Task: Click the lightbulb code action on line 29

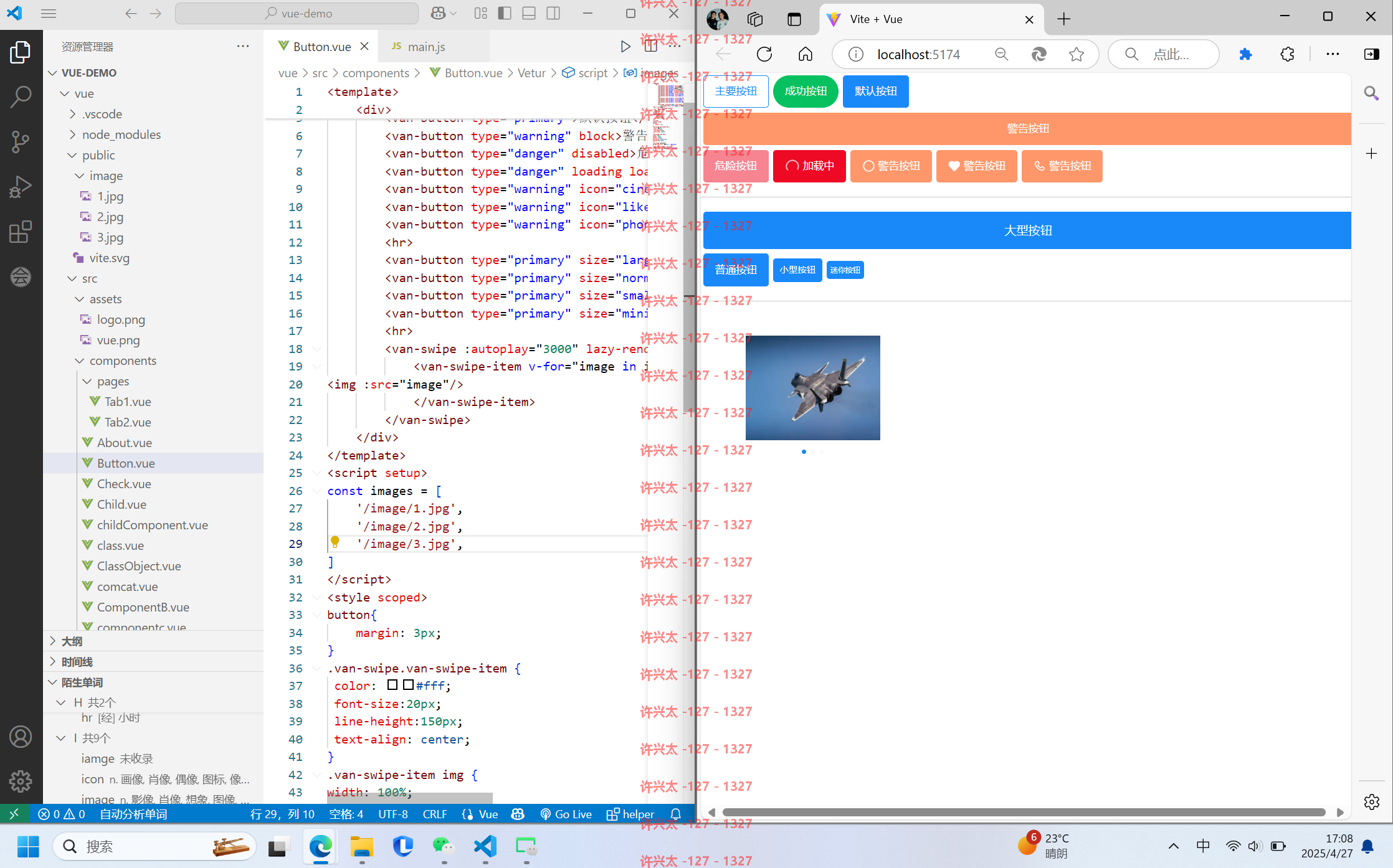Action: coord(335,542)
